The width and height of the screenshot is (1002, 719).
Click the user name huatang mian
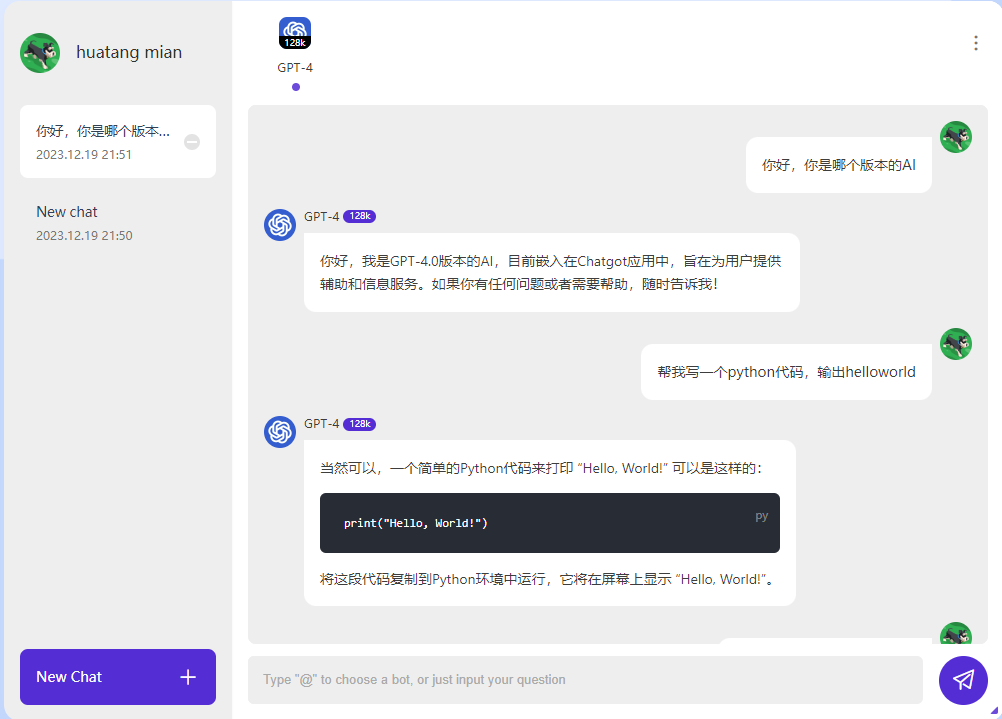tap(129, 52)
